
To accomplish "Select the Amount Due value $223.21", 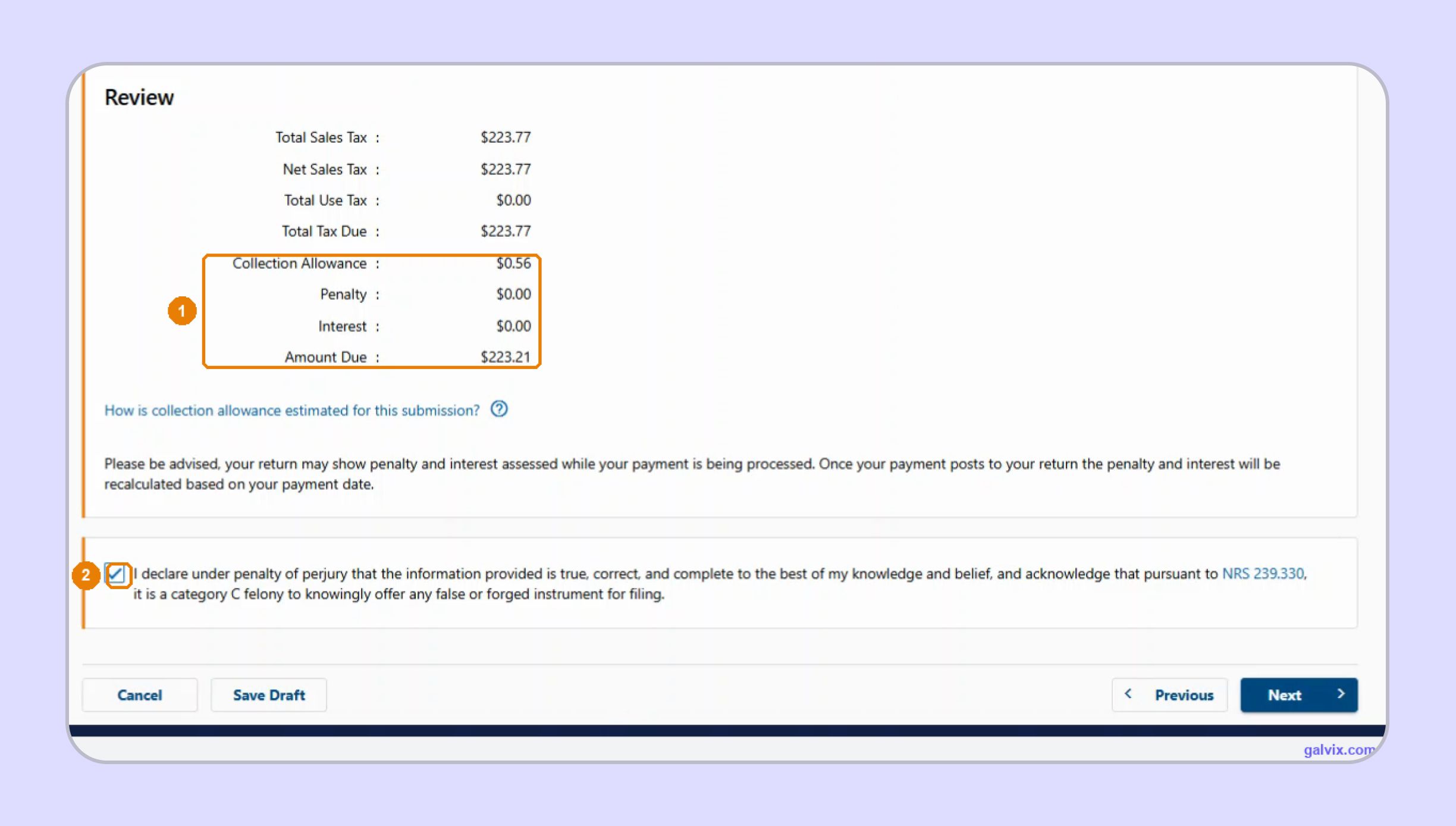I will (505, 357).
